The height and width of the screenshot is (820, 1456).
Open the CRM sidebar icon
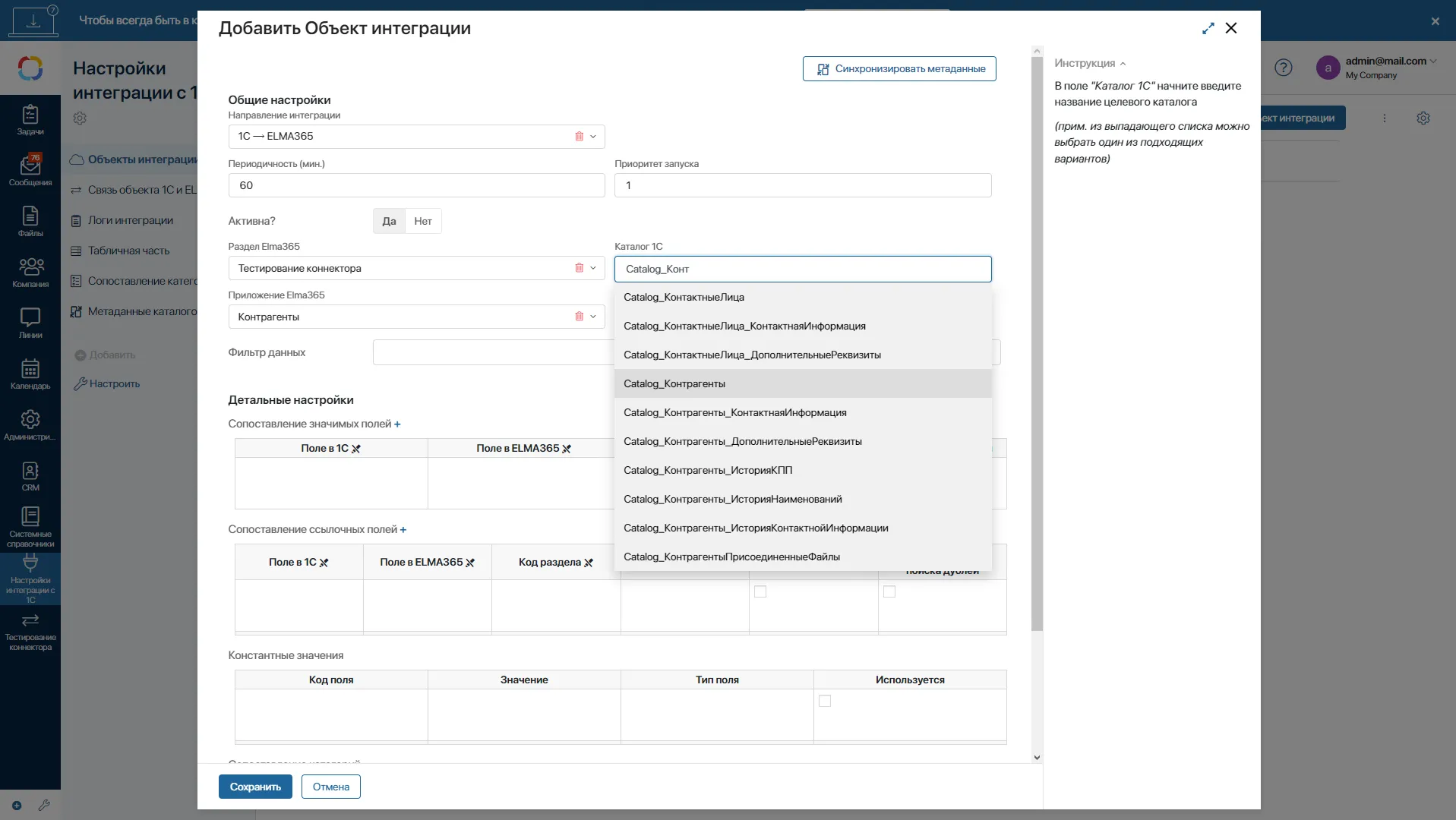(30, 476)
